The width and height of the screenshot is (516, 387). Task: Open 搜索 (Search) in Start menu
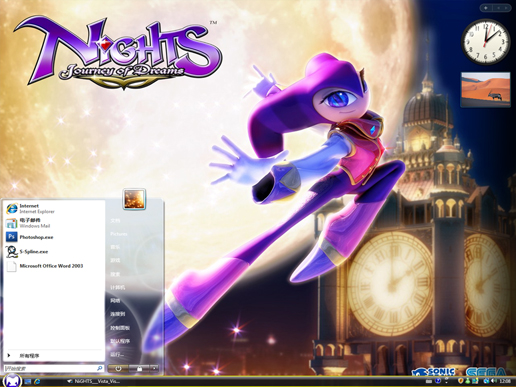pyautogui.click(x=115, y=274)
